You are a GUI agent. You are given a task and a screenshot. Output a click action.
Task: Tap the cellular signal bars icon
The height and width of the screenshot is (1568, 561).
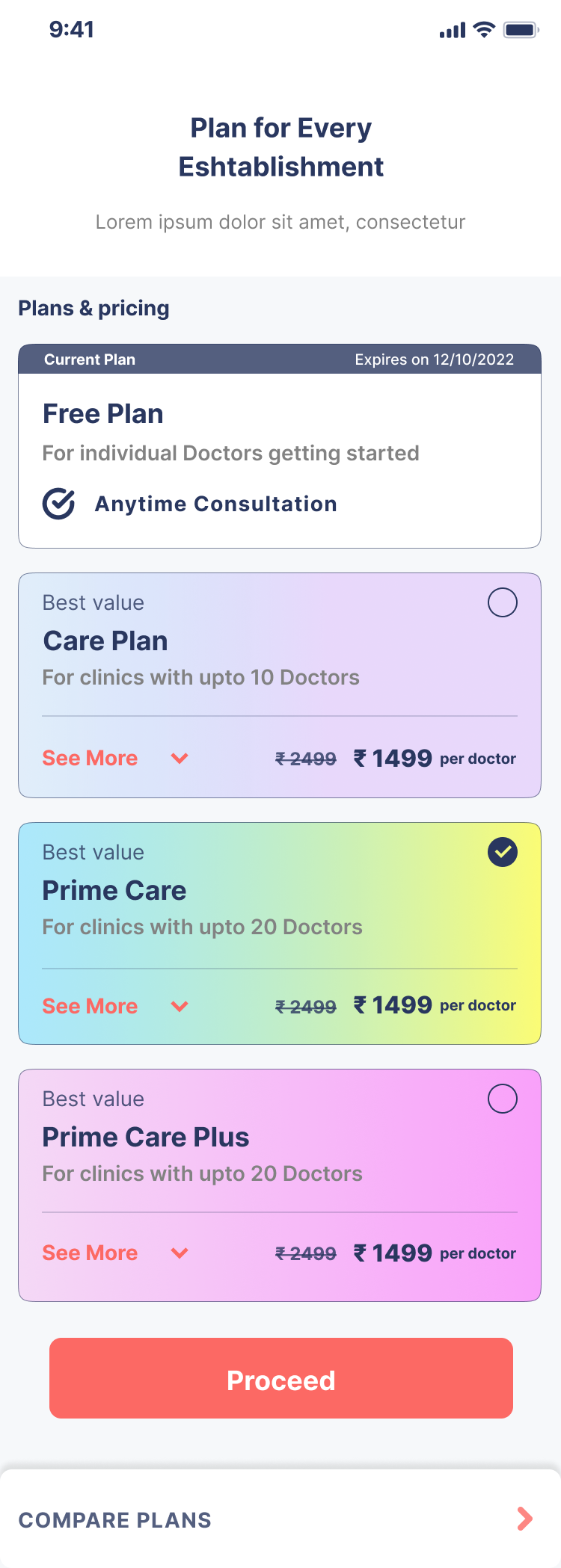click(x=453, y=31)
